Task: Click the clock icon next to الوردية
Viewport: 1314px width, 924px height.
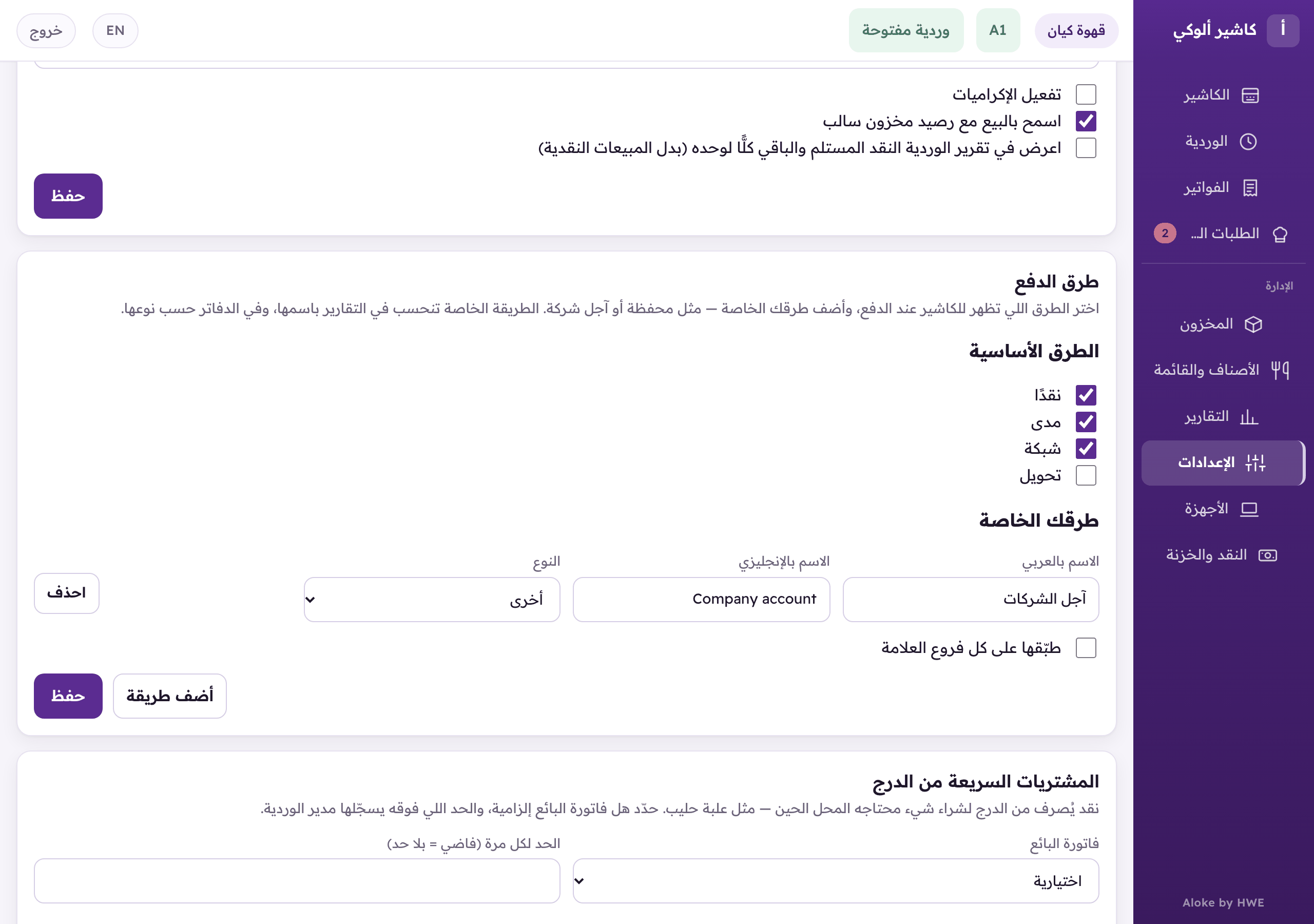Action: [x=1248, y=141]
